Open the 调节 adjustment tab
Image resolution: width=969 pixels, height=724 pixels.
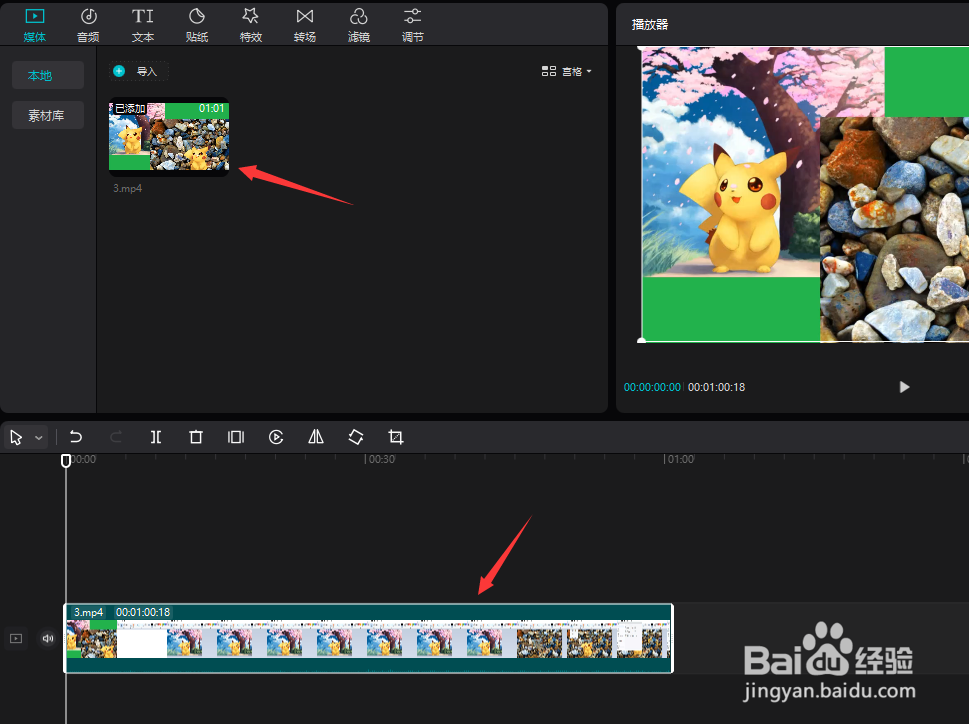[413, 25]
